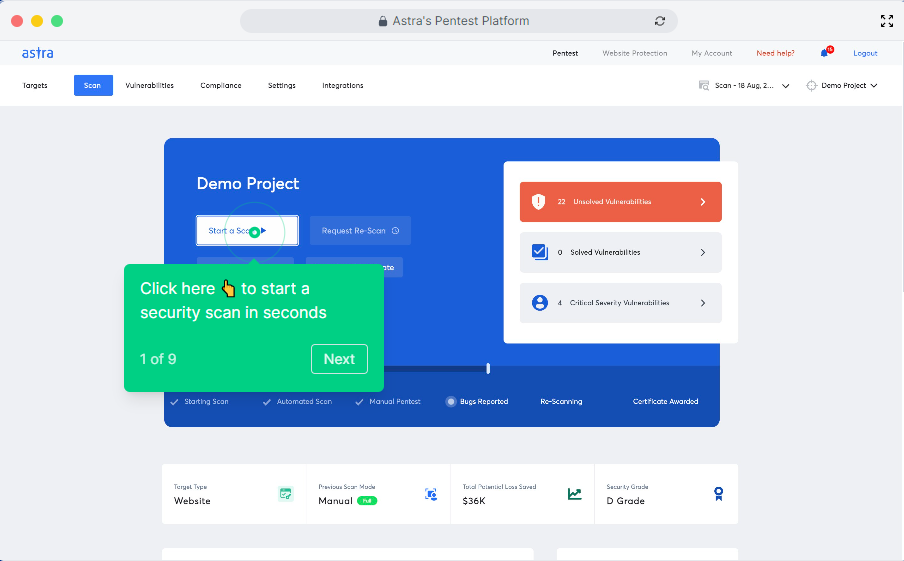Click the Request Re-Scan button
The width and height of the screenshot is (904, 561).
[x=360, y=231]
